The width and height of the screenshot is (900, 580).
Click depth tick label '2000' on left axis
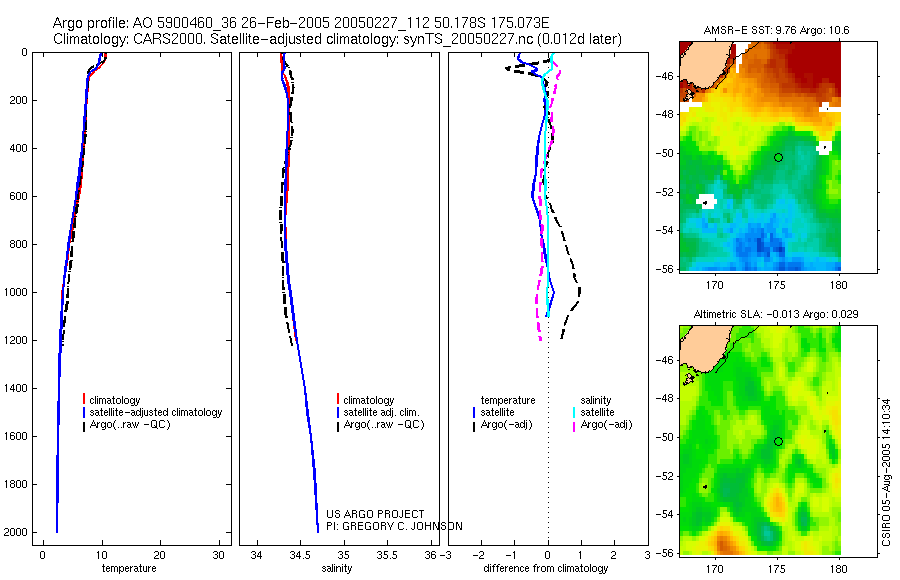(15, 532)
